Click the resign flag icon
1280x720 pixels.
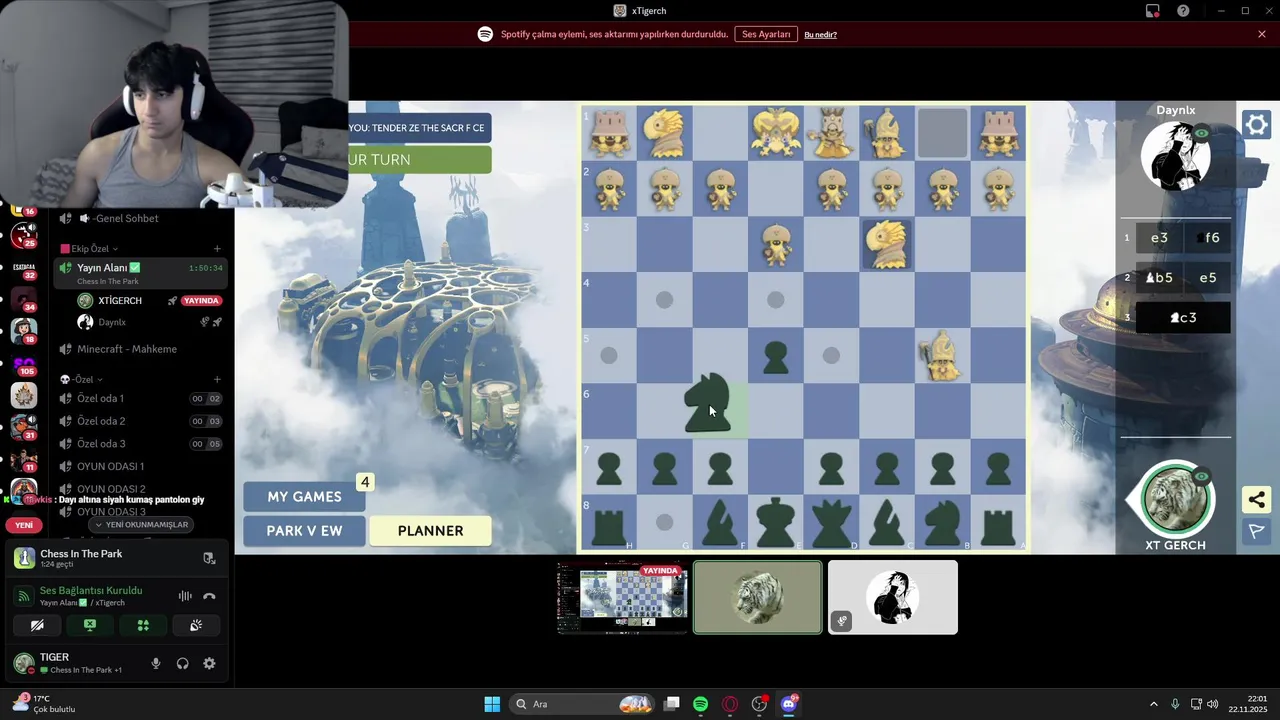click(x=1257, y=531)
